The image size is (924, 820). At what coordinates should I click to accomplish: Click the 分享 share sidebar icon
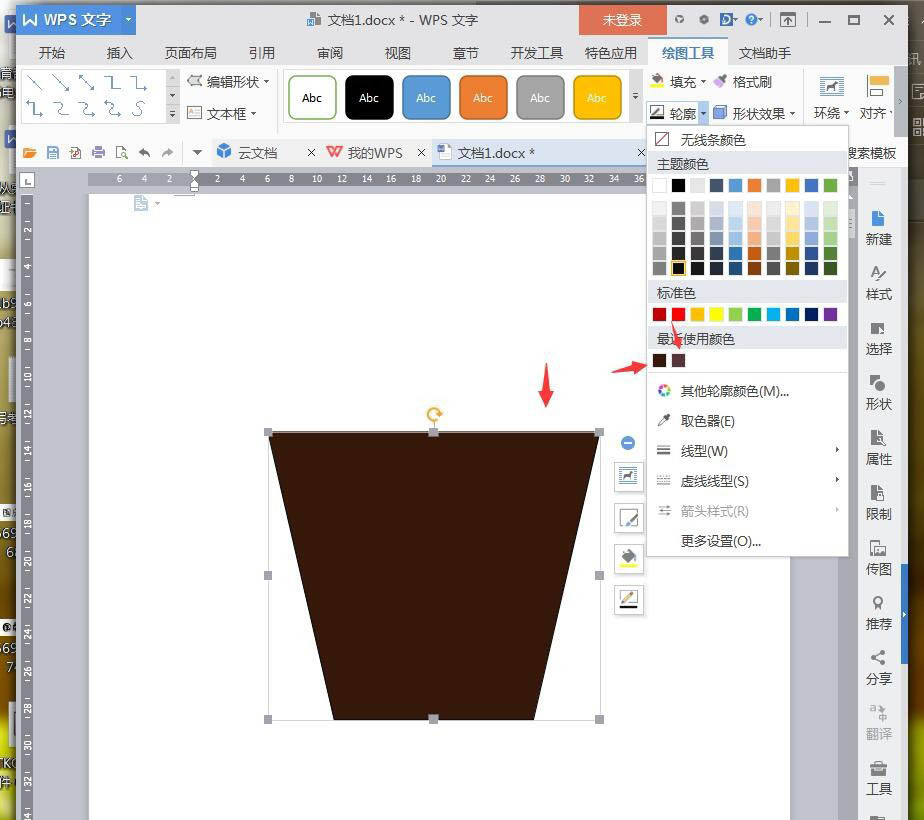(x=878, y=667)
